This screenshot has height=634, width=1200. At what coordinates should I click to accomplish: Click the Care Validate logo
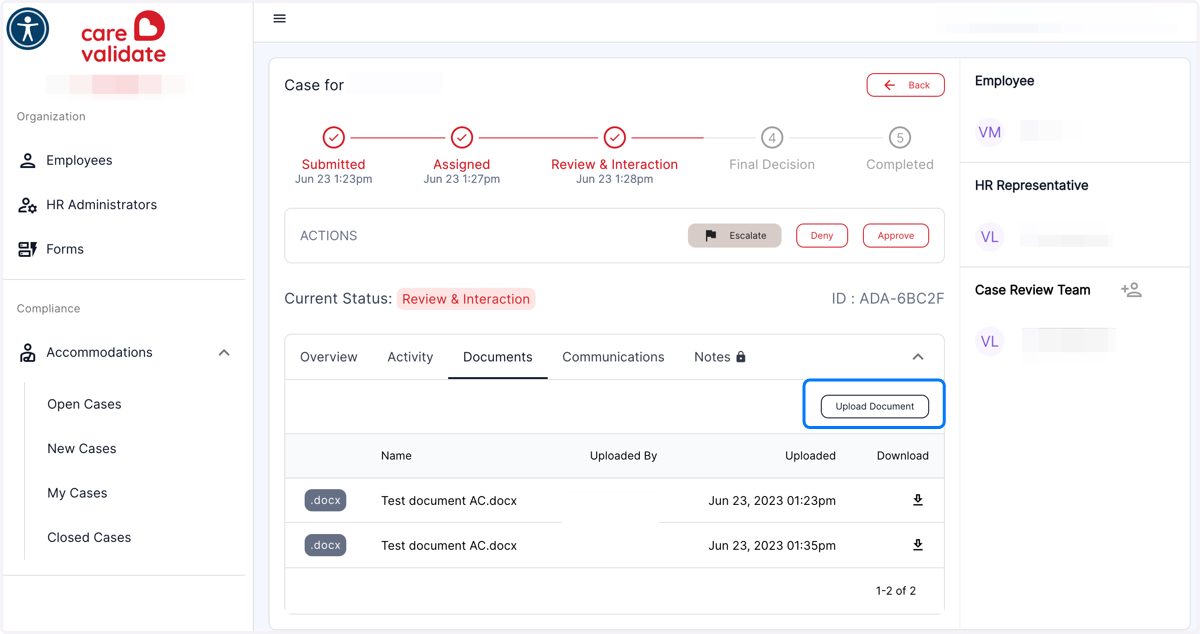(123, 39)
